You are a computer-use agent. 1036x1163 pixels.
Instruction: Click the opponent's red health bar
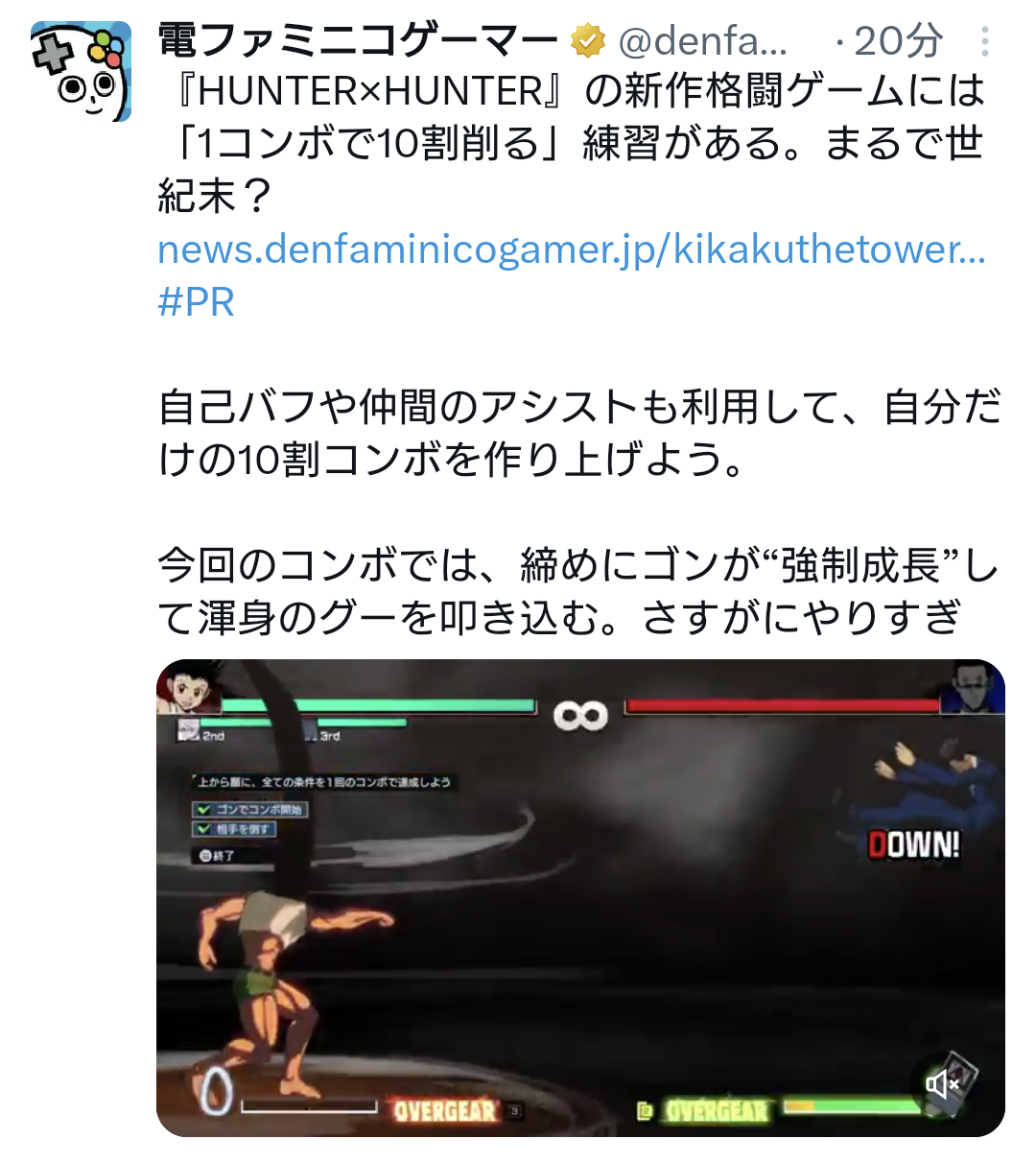783,707
